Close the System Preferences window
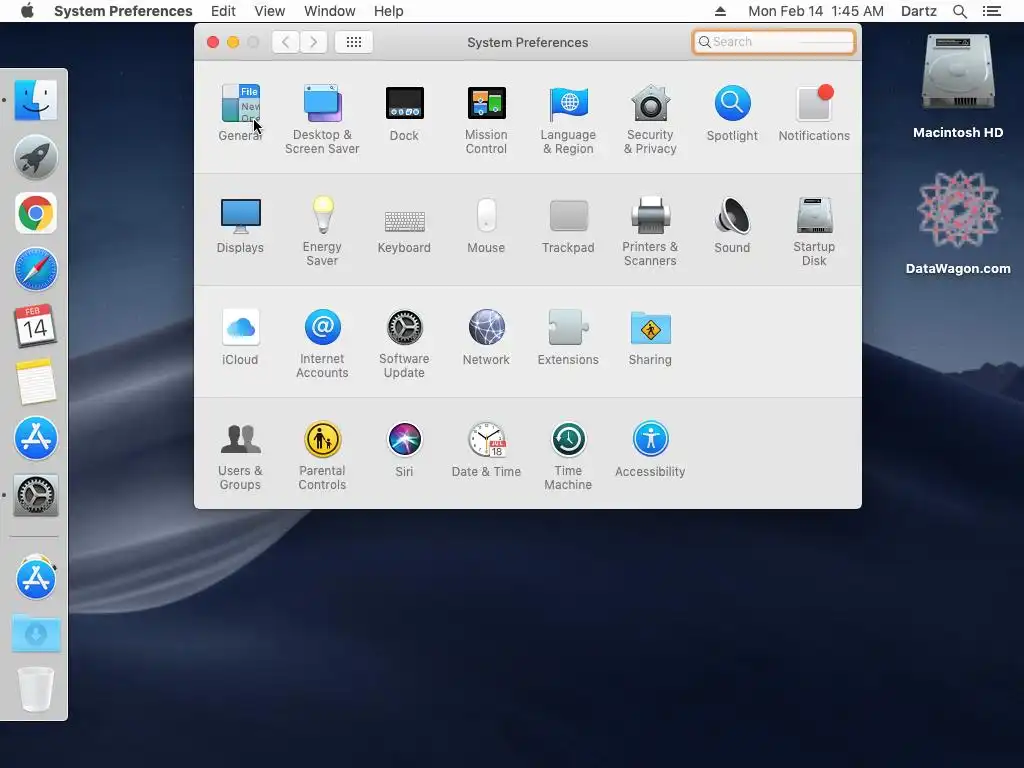The height and width of the screenshot is (768, 1024). (213, 42)
